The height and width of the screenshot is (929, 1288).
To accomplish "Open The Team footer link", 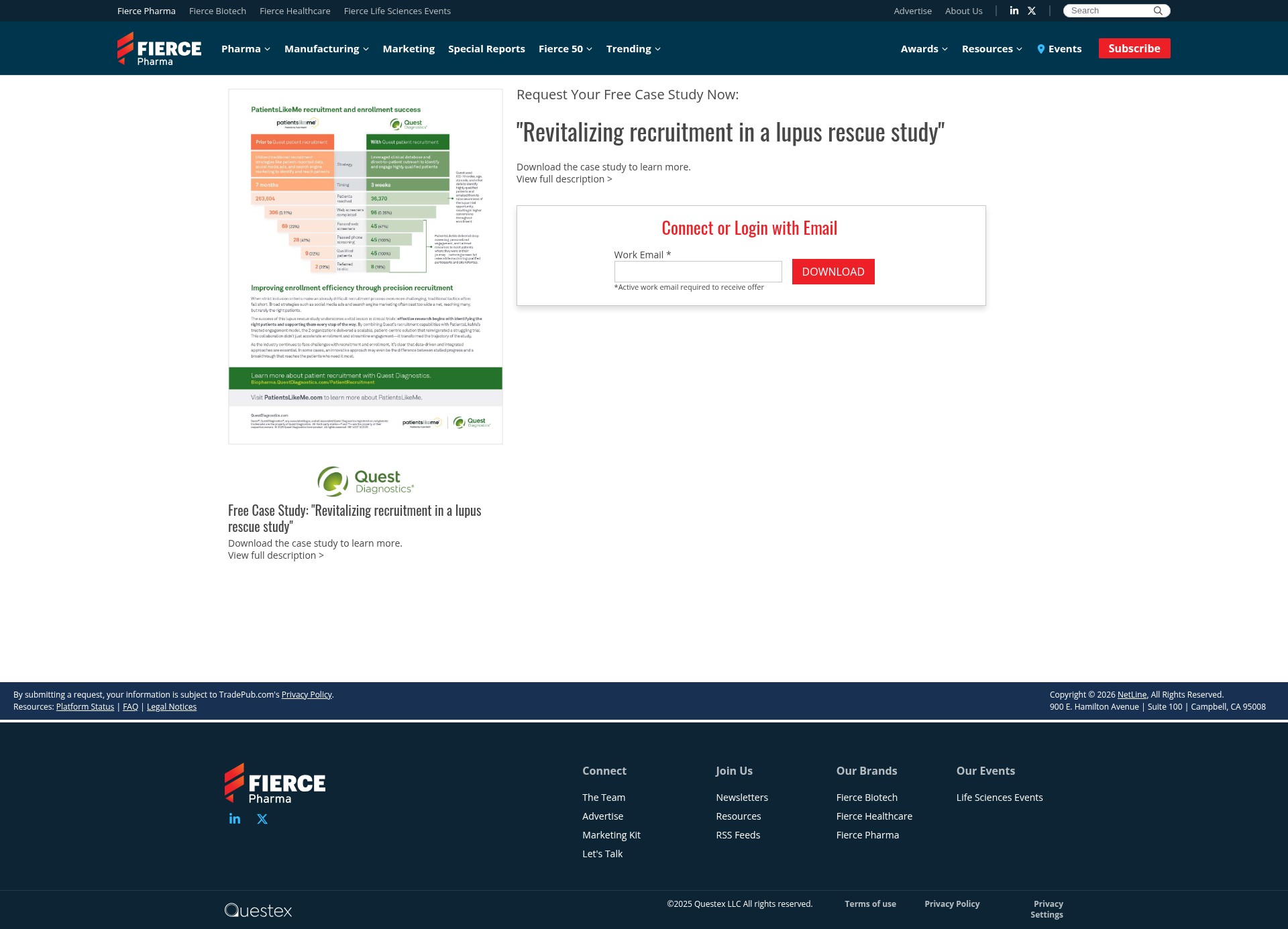I will [604, 798].
